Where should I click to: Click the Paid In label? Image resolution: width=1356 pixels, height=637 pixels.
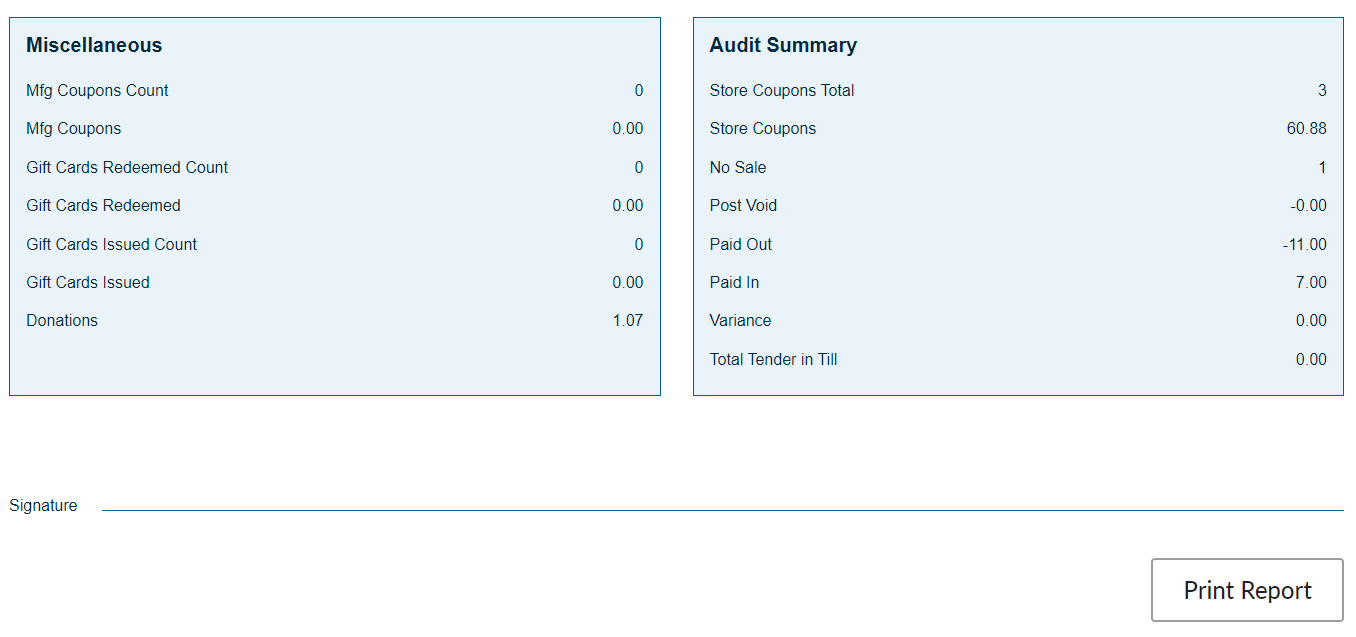click(734, 282)
